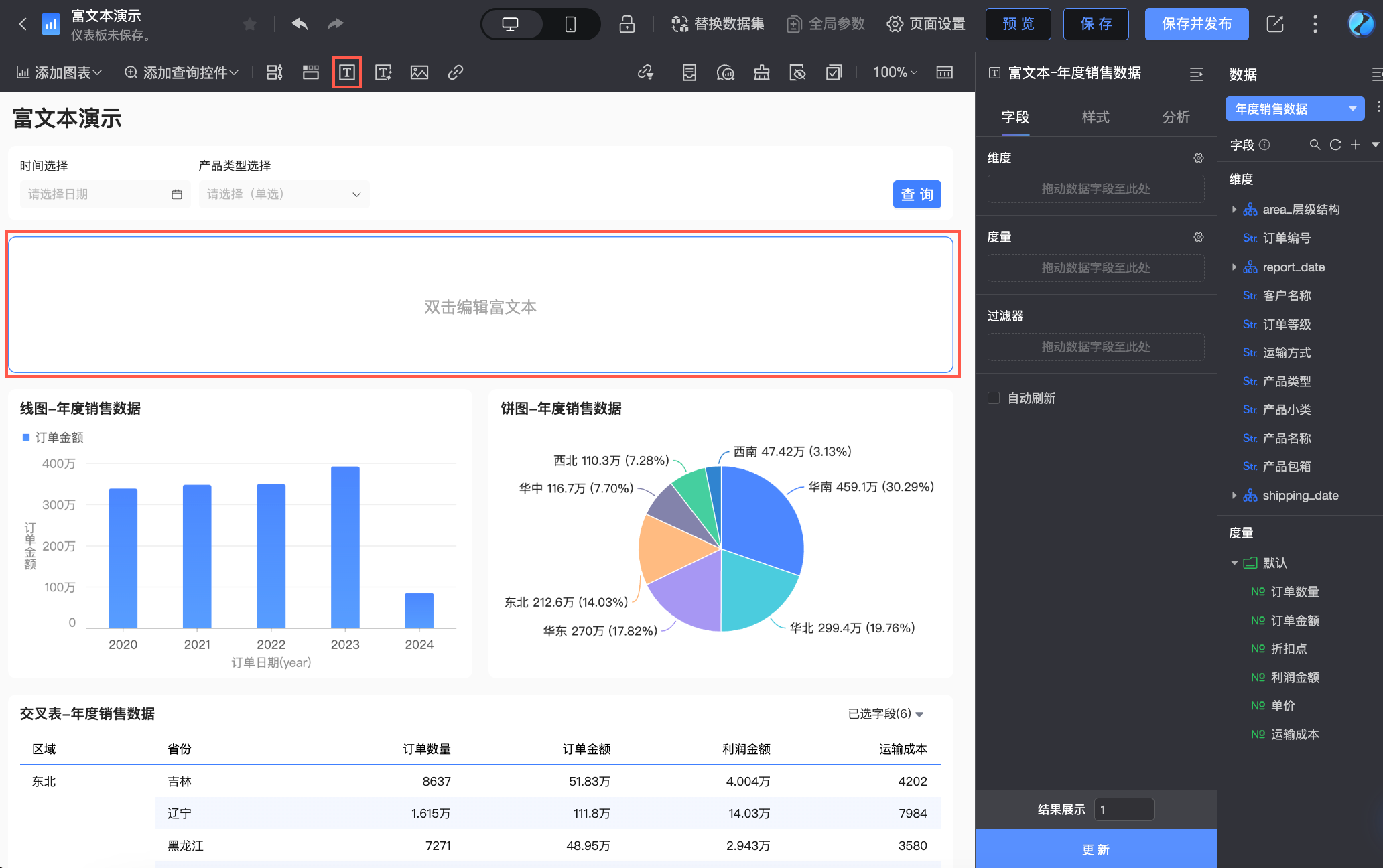
Task: Switch to mobile layout toggle
Action: 570,24
